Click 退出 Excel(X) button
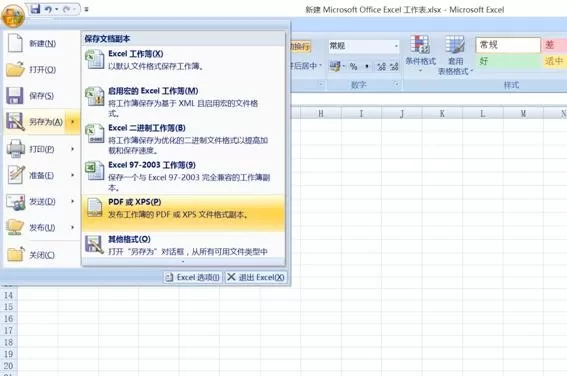The width and height of the screenshot is (567, 376). (256, 277)
